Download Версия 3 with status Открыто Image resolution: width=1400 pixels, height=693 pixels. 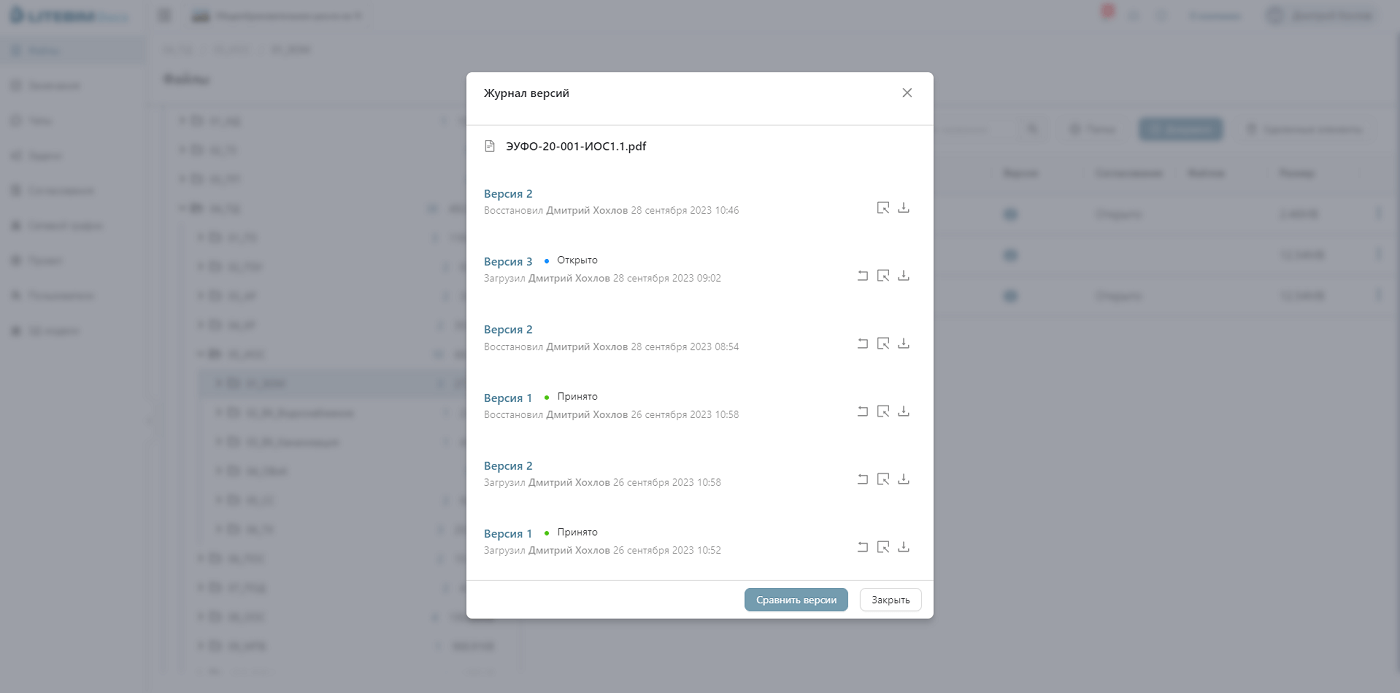(904, 276)
